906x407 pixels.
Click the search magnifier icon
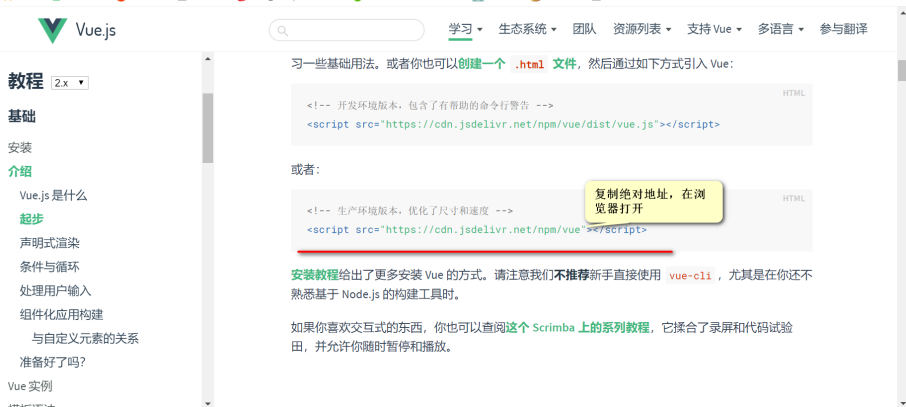click(283, 31)
